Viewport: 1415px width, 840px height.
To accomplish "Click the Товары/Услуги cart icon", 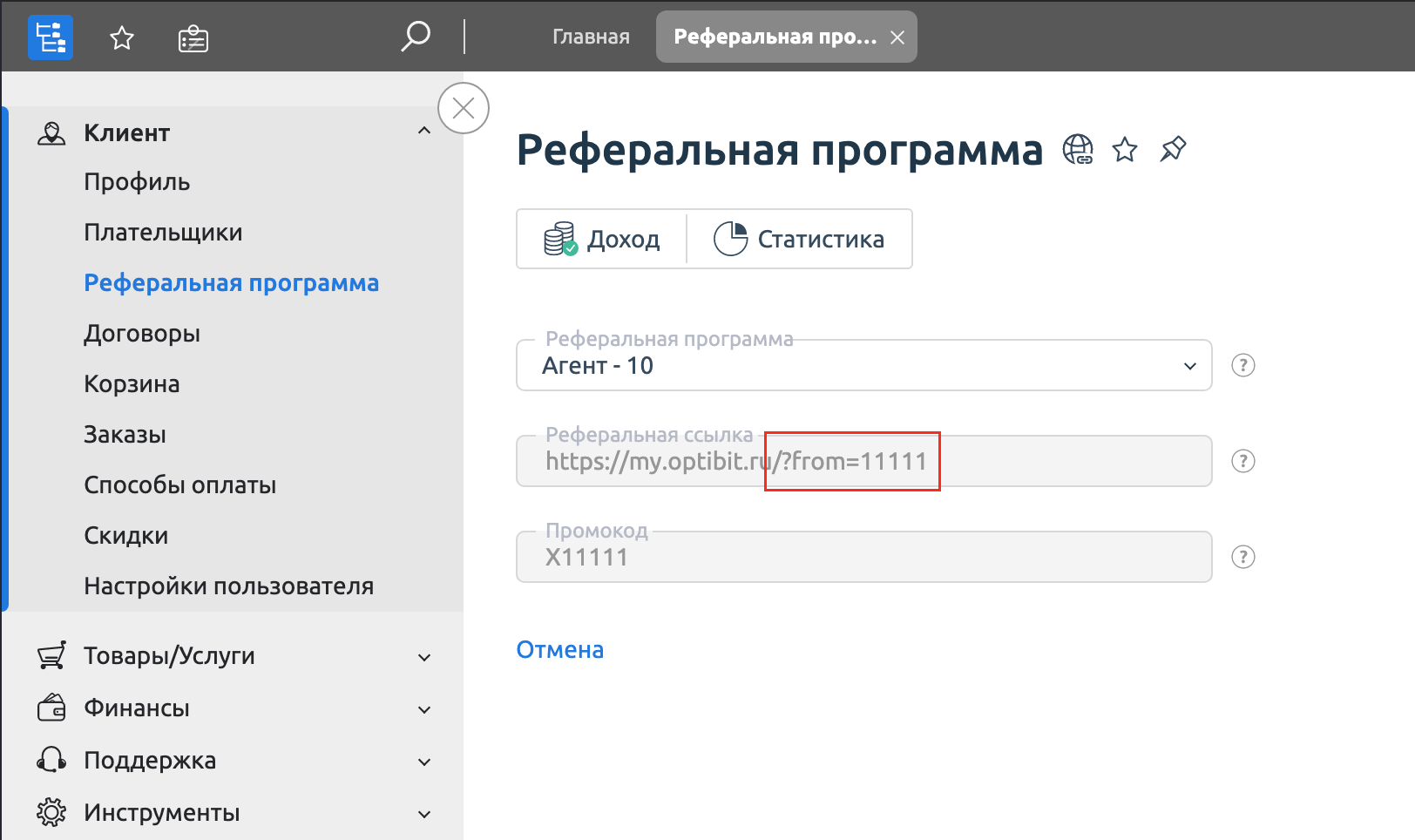I will tap(51, 656).
